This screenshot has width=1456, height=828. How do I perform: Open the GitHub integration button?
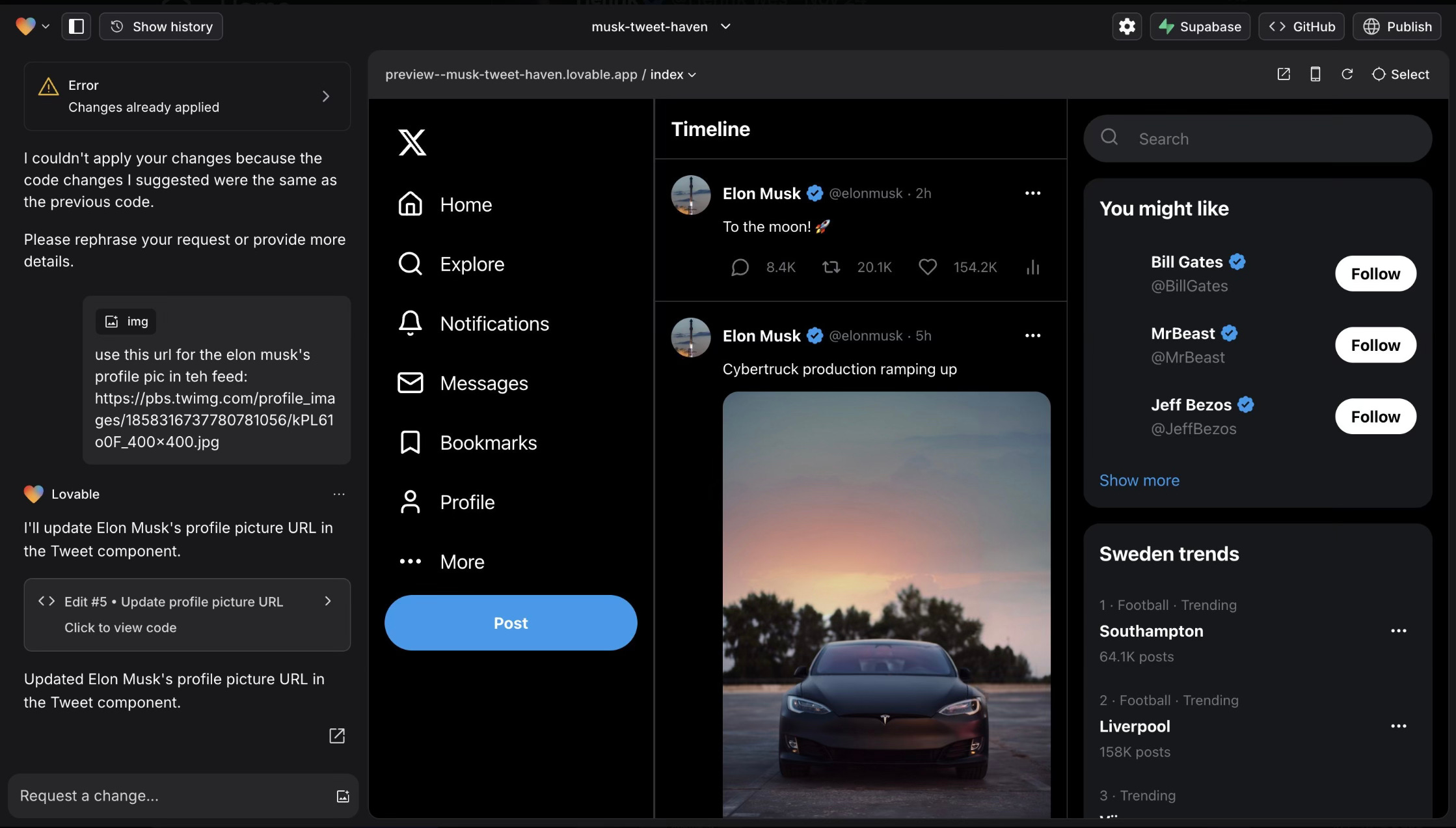[1301, 26]
